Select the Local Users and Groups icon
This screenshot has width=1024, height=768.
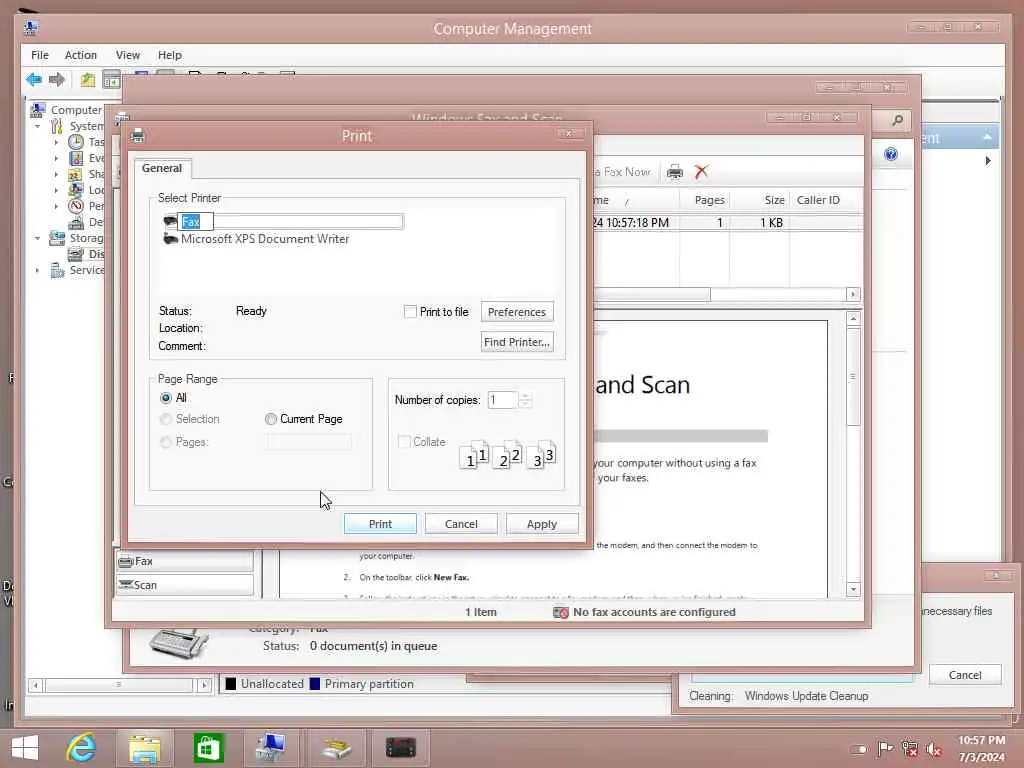(x=76, y=190)
